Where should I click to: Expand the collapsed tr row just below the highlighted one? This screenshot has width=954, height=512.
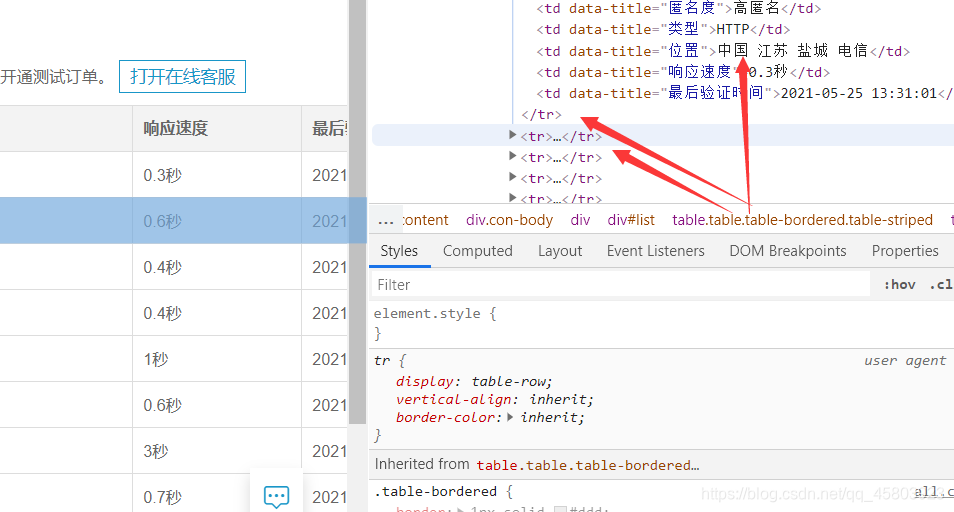coord(512,156)
